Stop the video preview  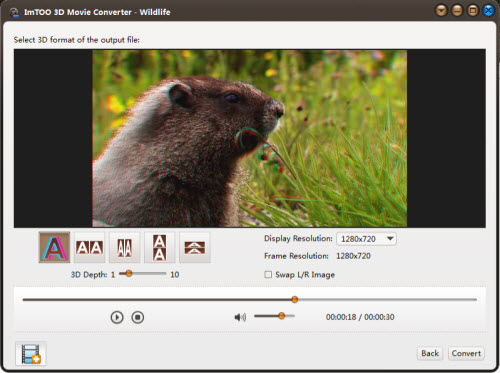(138, 317)
